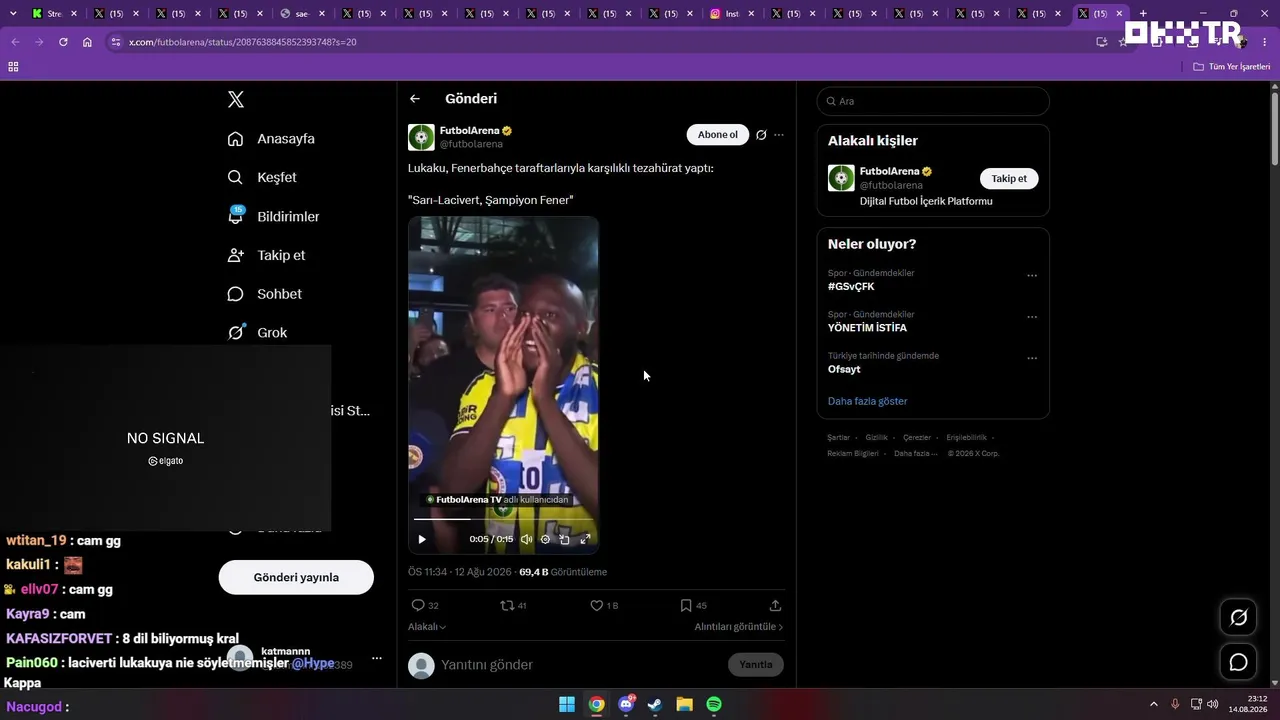Open the Ofsayt trending topic
This screenshot has height=720, width=1280.
tap(844, 369)
